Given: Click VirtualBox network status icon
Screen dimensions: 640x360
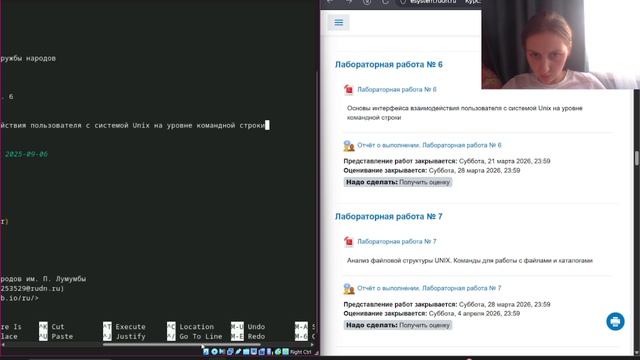Looking at the screenshot, I should click(230, 351).
